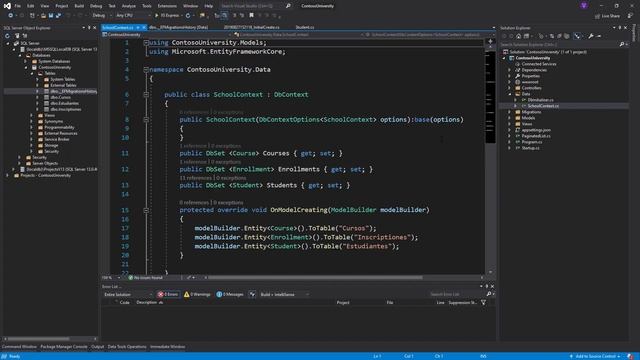
Task: Toggle the 0 Warnings filter button
Action: [197, 294]
